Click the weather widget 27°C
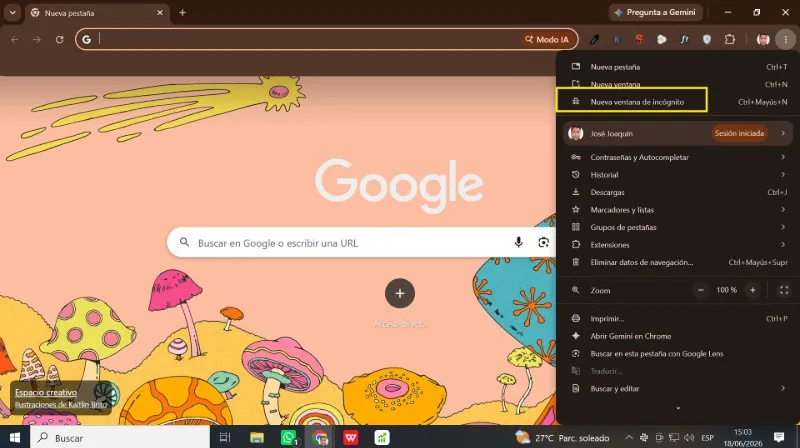 (562, 438)
